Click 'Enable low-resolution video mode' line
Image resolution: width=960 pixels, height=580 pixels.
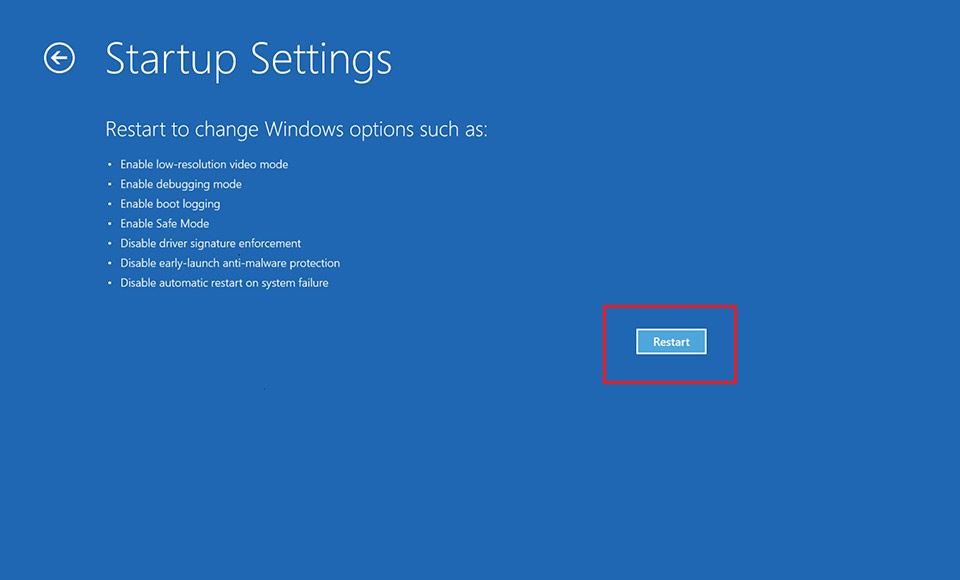click(204, 164)
